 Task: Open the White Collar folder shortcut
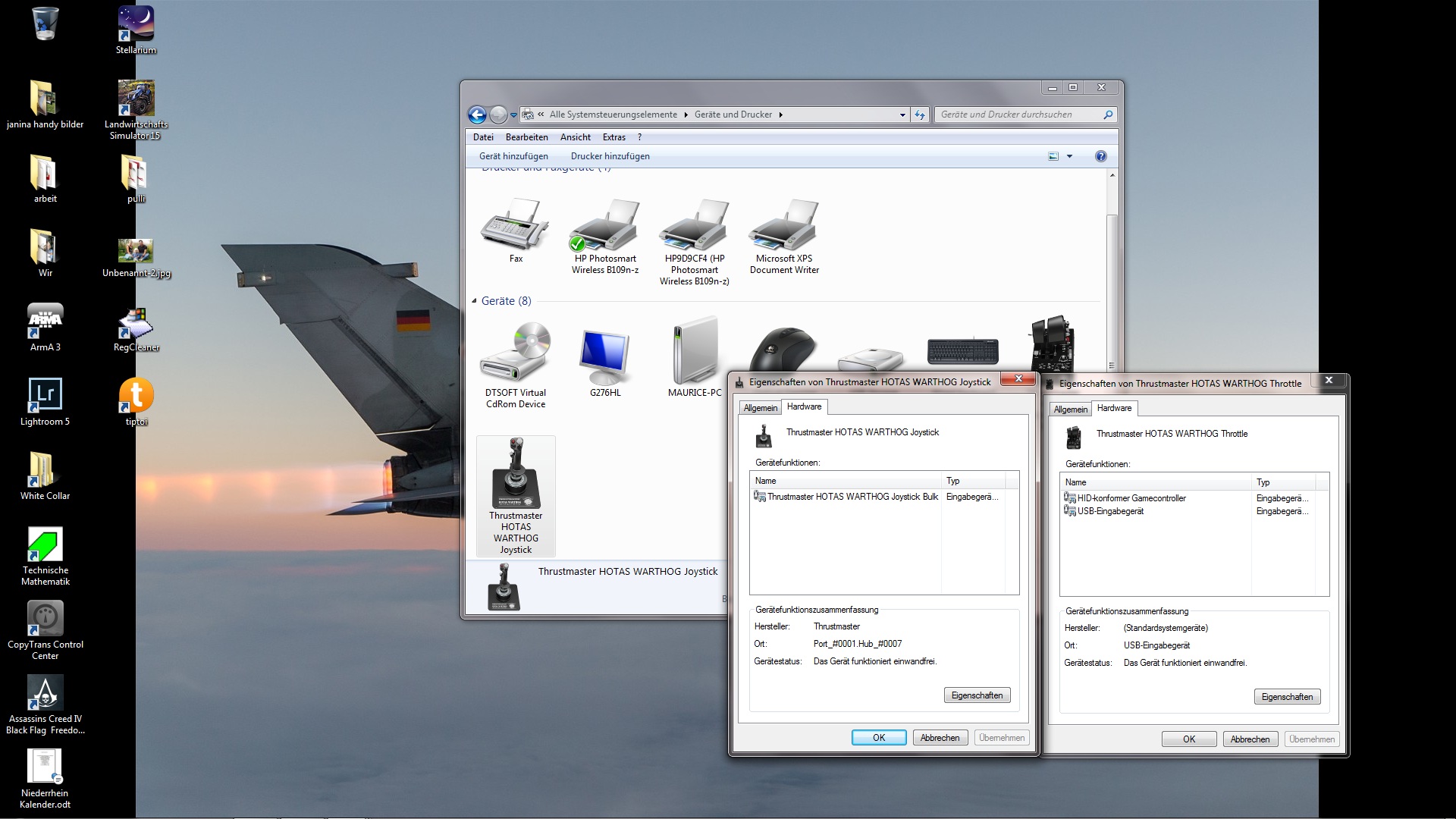coord(45,476)
